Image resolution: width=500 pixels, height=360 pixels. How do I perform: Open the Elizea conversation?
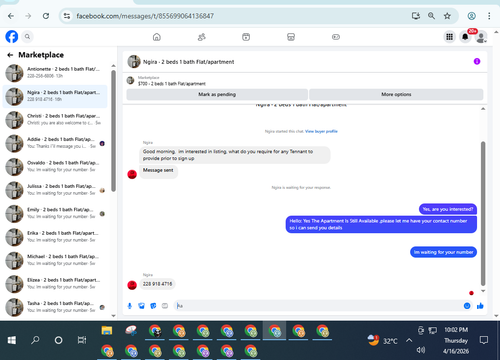pos(55,284)
